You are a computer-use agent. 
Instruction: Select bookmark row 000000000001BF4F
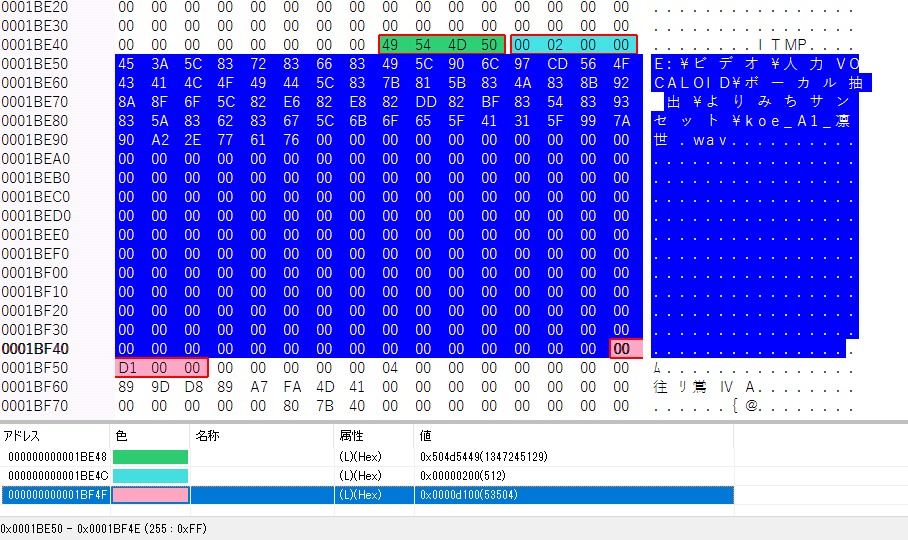[368, 495]
